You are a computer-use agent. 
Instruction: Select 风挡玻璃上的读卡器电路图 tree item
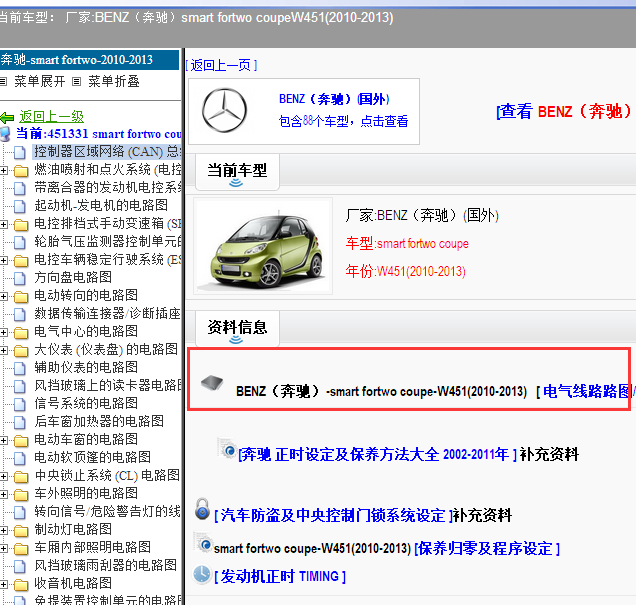click(x=107, y=386)
